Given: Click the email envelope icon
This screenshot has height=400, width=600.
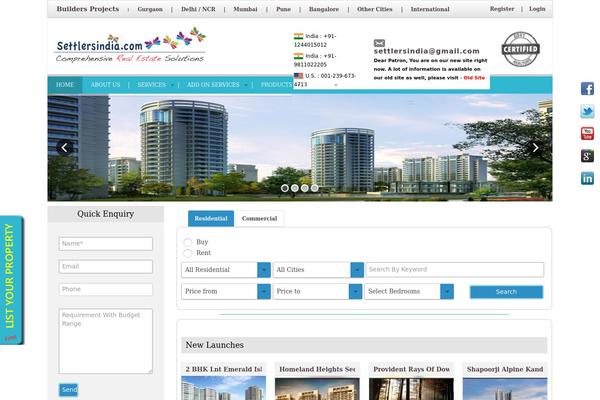Looking at the screenshot, I should (379, 43).
